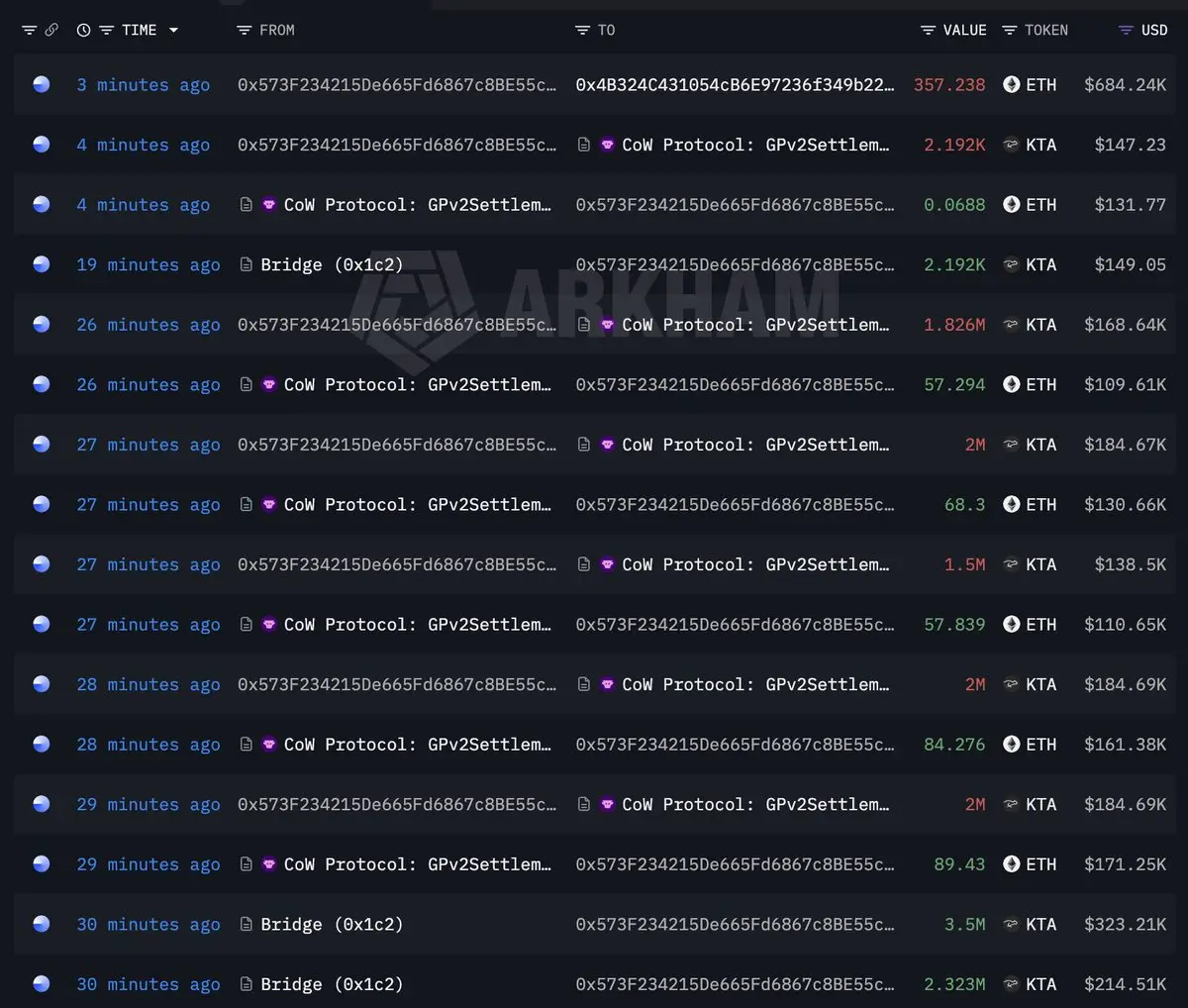Click the KTA icon in the $184.67K row
This screenshot has width=1188, height=1008.
pos(1011,445)
